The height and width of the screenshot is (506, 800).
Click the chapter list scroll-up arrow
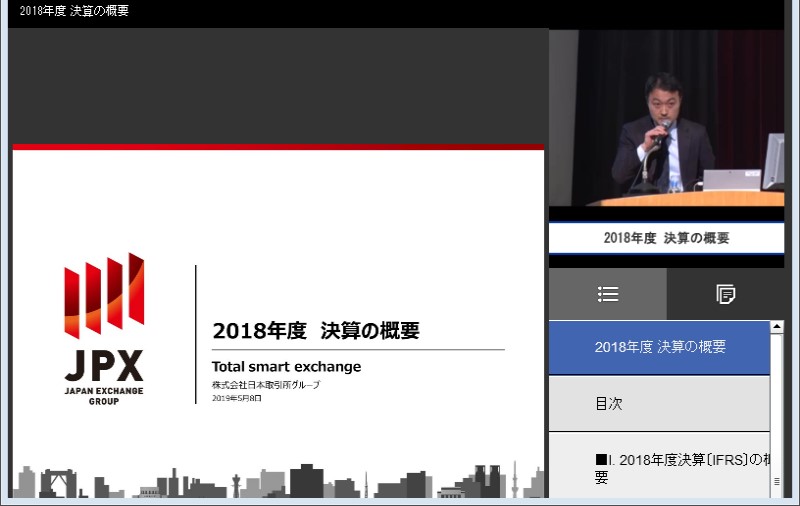pyautogui.click(x=777, y=327)
